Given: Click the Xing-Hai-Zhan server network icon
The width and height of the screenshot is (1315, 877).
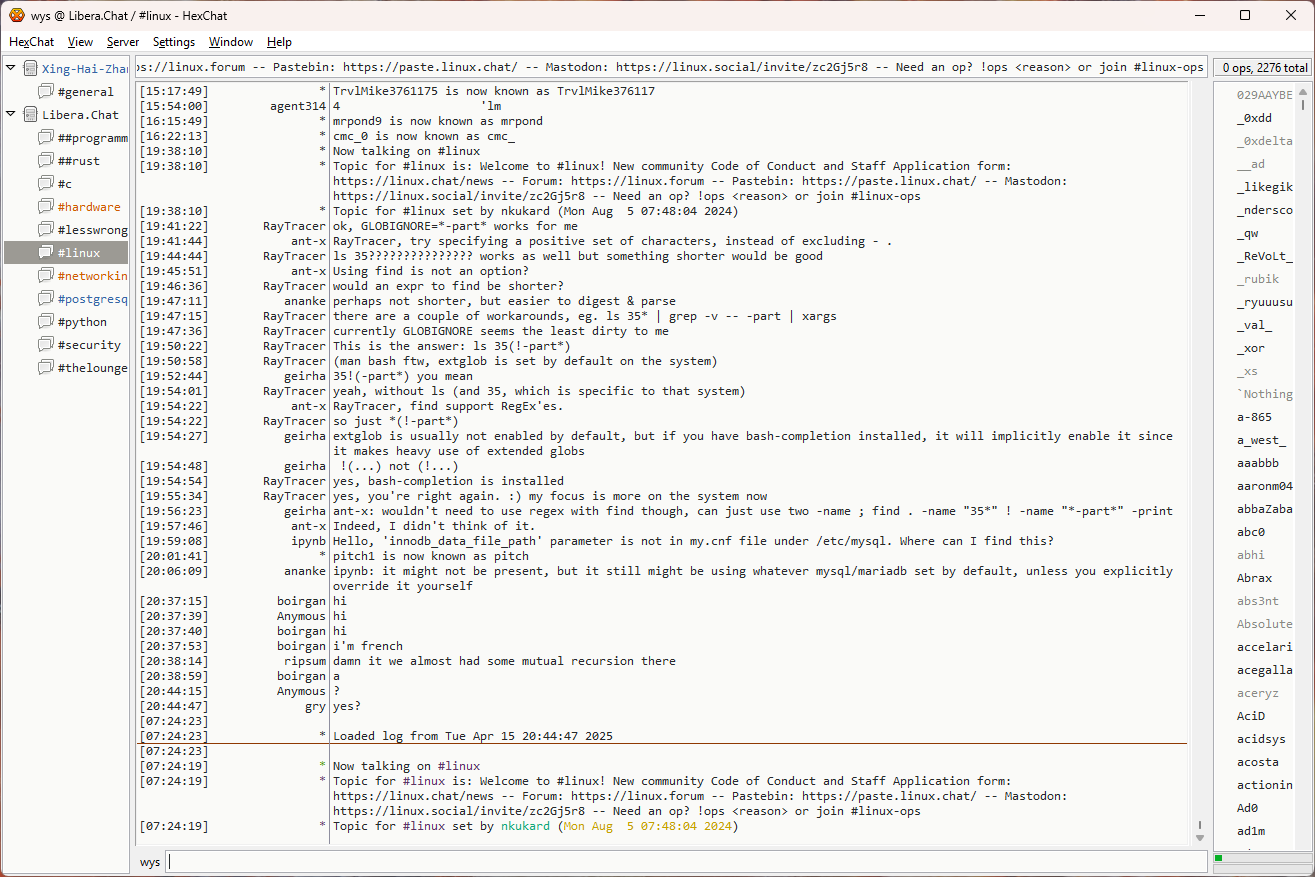Looking at the screenshot, I should pyautogui.click(x=30, y=69).
